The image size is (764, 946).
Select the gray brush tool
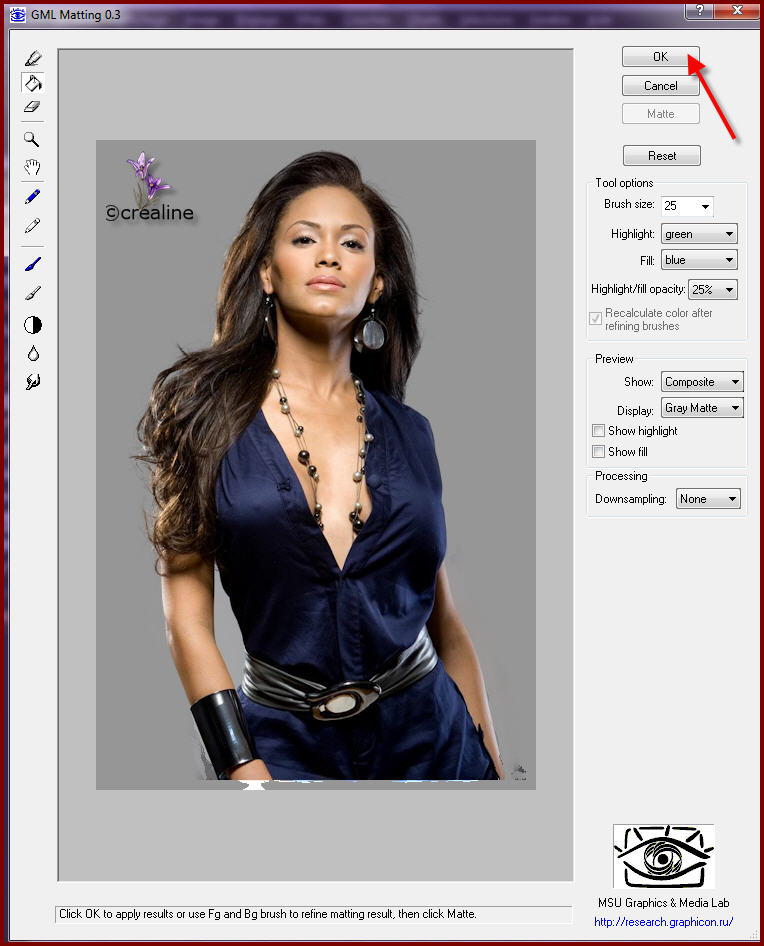(x=33, y=293)
